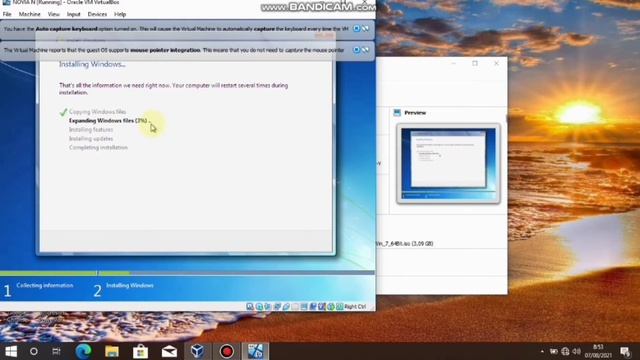The image size is (640, 360).
Task: Click the CPU virtualization status icon
Action: tap(322, 307)
